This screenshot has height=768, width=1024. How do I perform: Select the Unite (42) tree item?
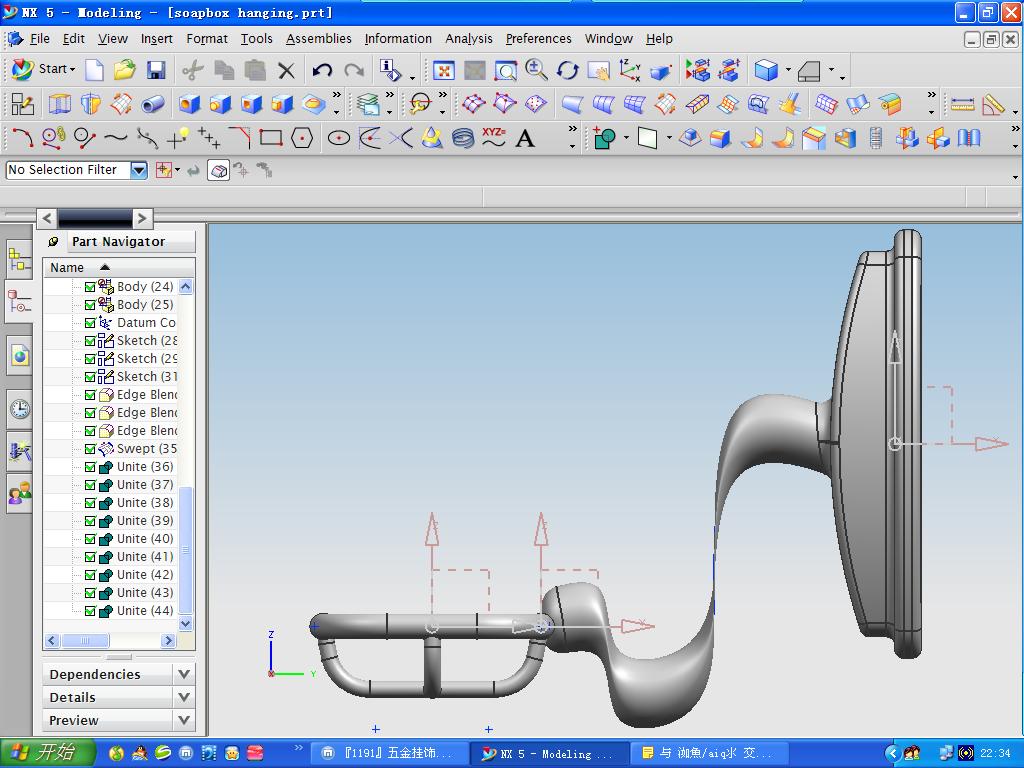[x=145, y=575]
